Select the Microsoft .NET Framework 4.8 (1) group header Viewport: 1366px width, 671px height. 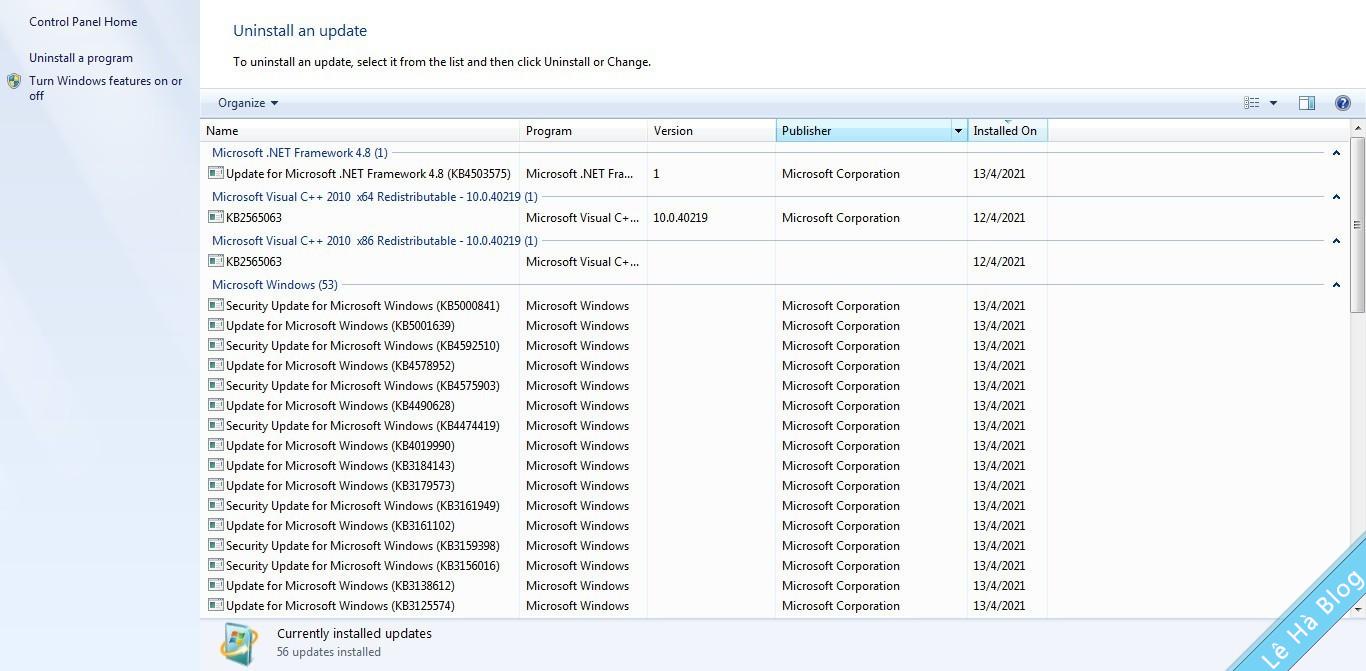pyautogui.click(x=300, y=153)
